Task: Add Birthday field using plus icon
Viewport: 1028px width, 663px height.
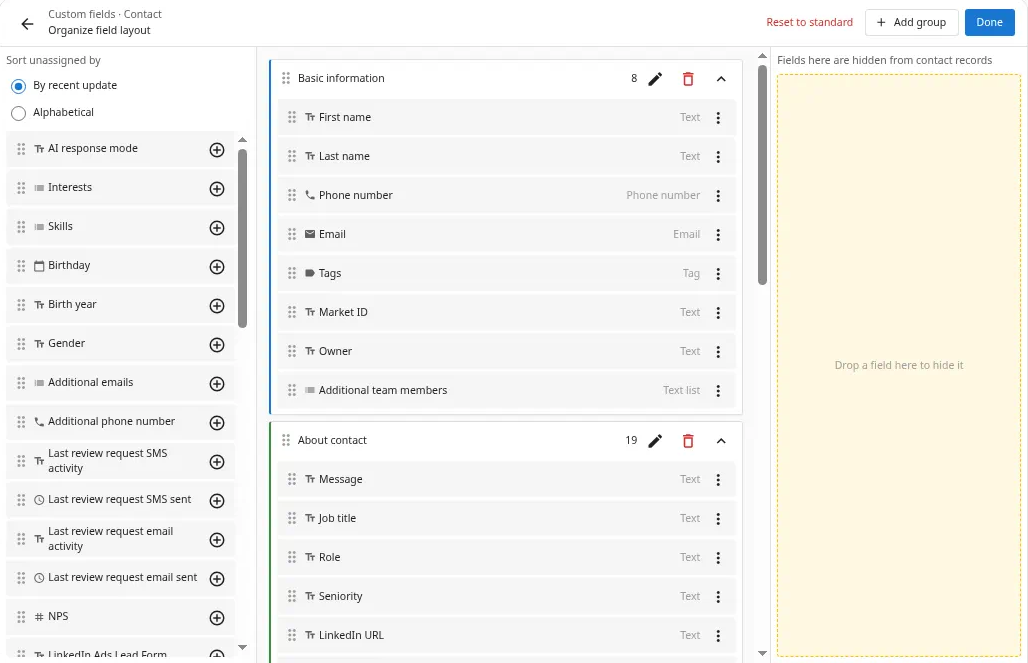Action: coord(217,267)
